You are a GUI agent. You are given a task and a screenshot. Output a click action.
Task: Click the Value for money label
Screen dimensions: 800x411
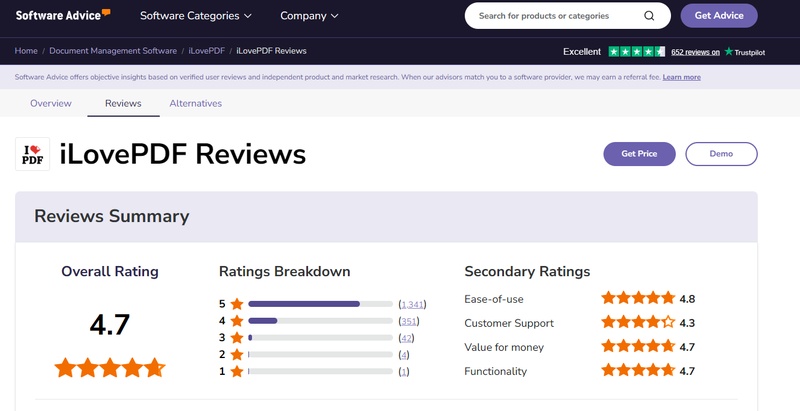pyautogui.click(x=504, y=347)
